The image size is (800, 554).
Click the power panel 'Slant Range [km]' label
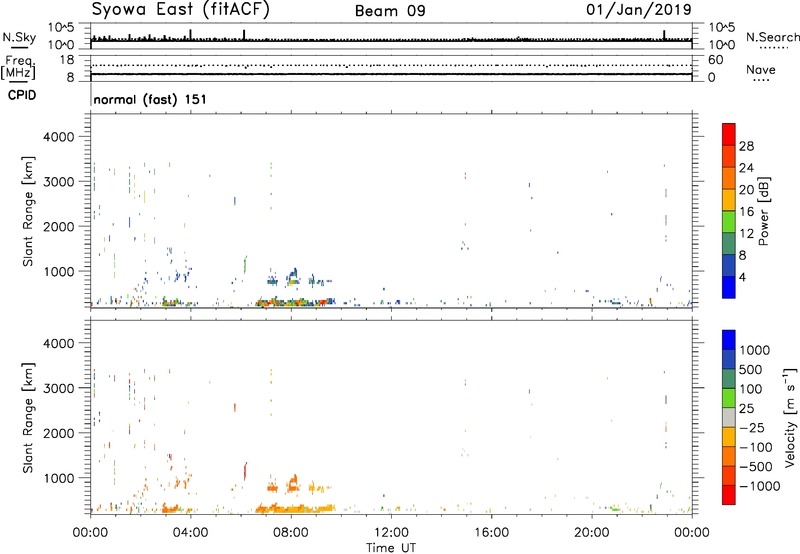coord(28,211)
